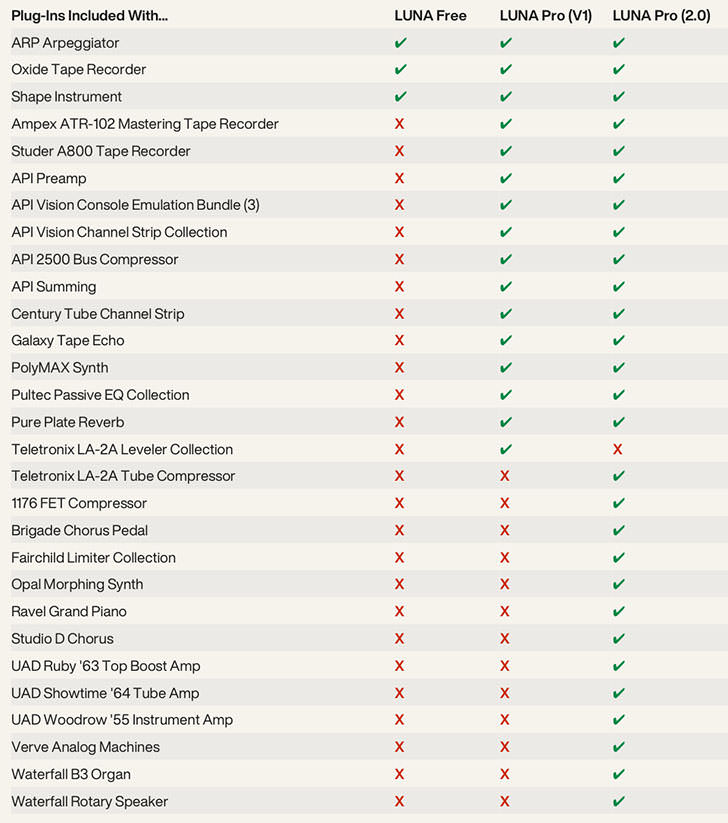Select the LUNA Pro (2.0) column header
The width and height of the screenshot is (728, 823).
[x=661, y=16]
